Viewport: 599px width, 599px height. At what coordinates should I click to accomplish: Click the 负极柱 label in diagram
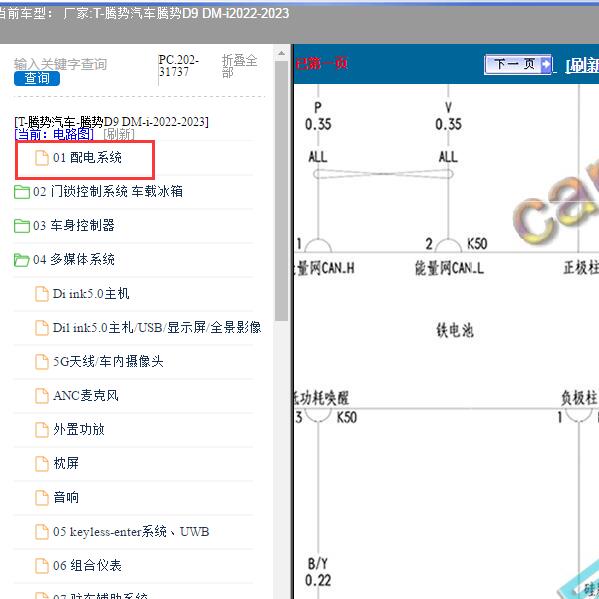coord(579,398)
